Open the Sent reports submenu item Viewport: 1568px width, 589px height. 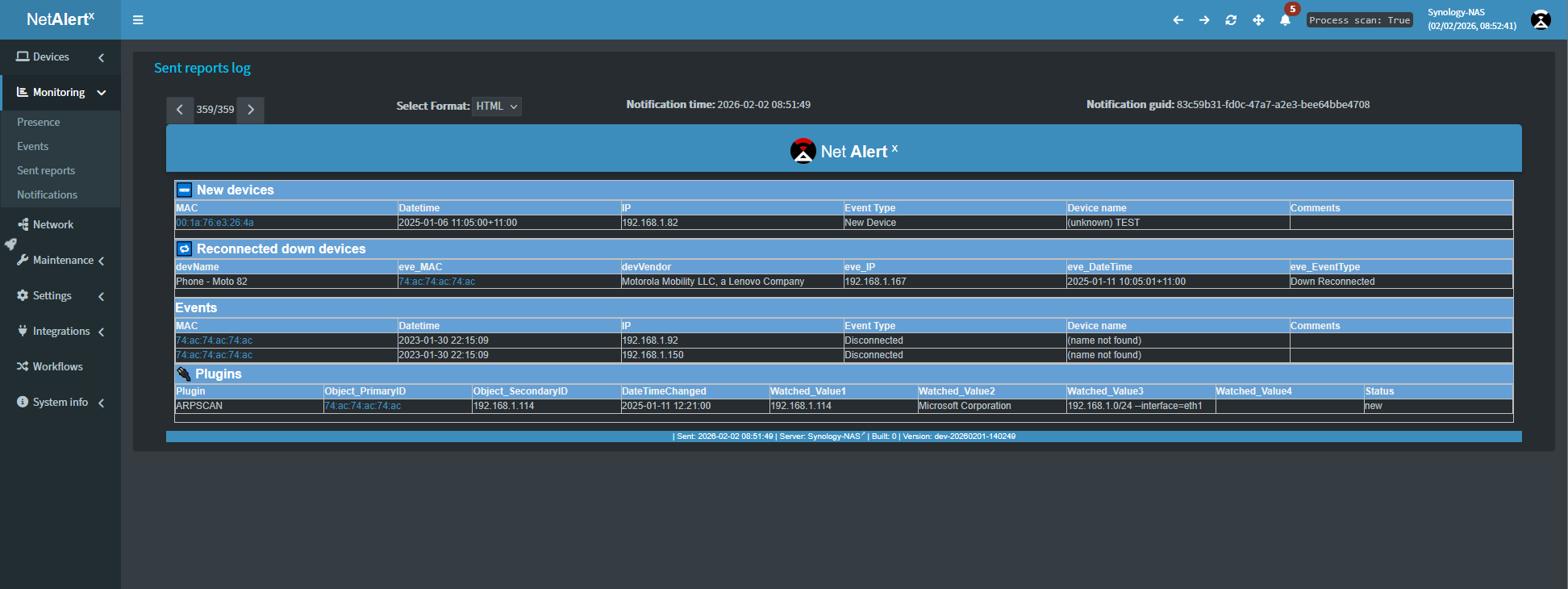click(46, 171)
